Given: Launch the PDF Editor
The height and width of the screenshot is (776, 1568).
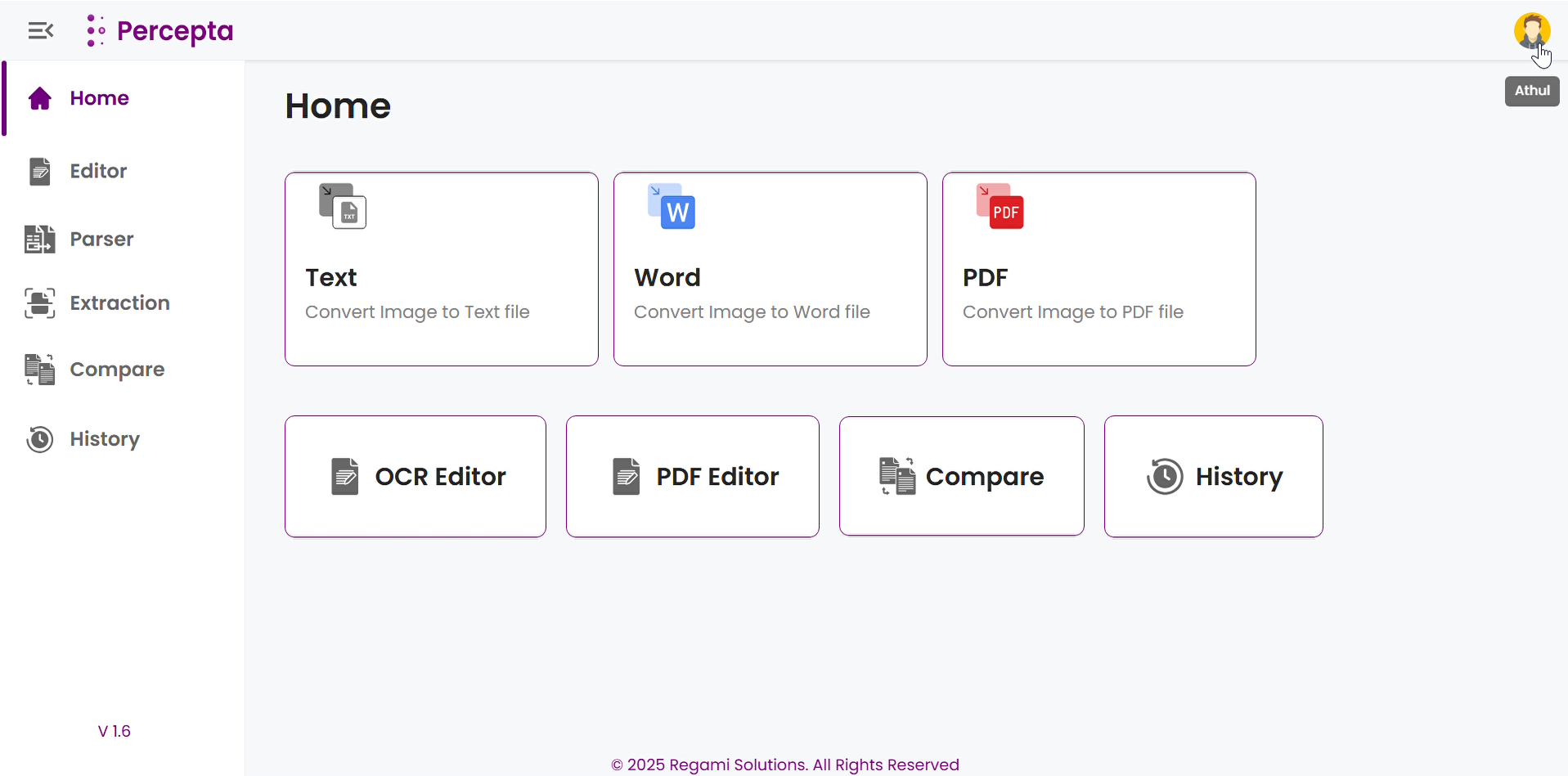Looking at the screenshot, I should [692, 476].
